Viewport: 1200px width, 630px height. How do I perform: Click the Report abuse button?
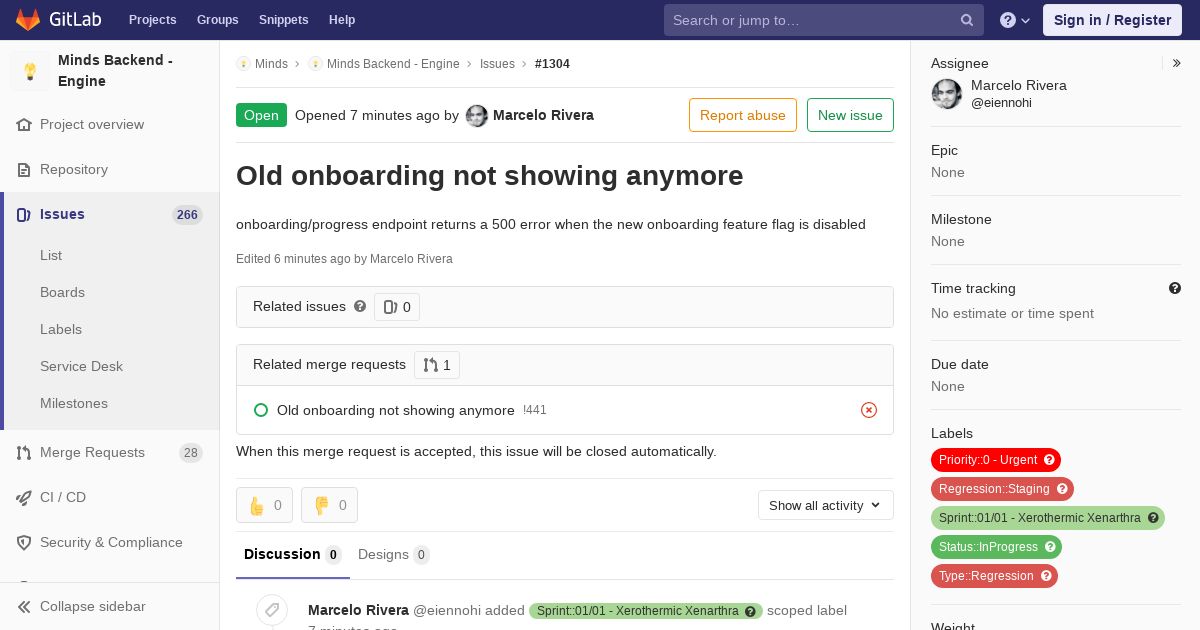[x=743, y=115]
